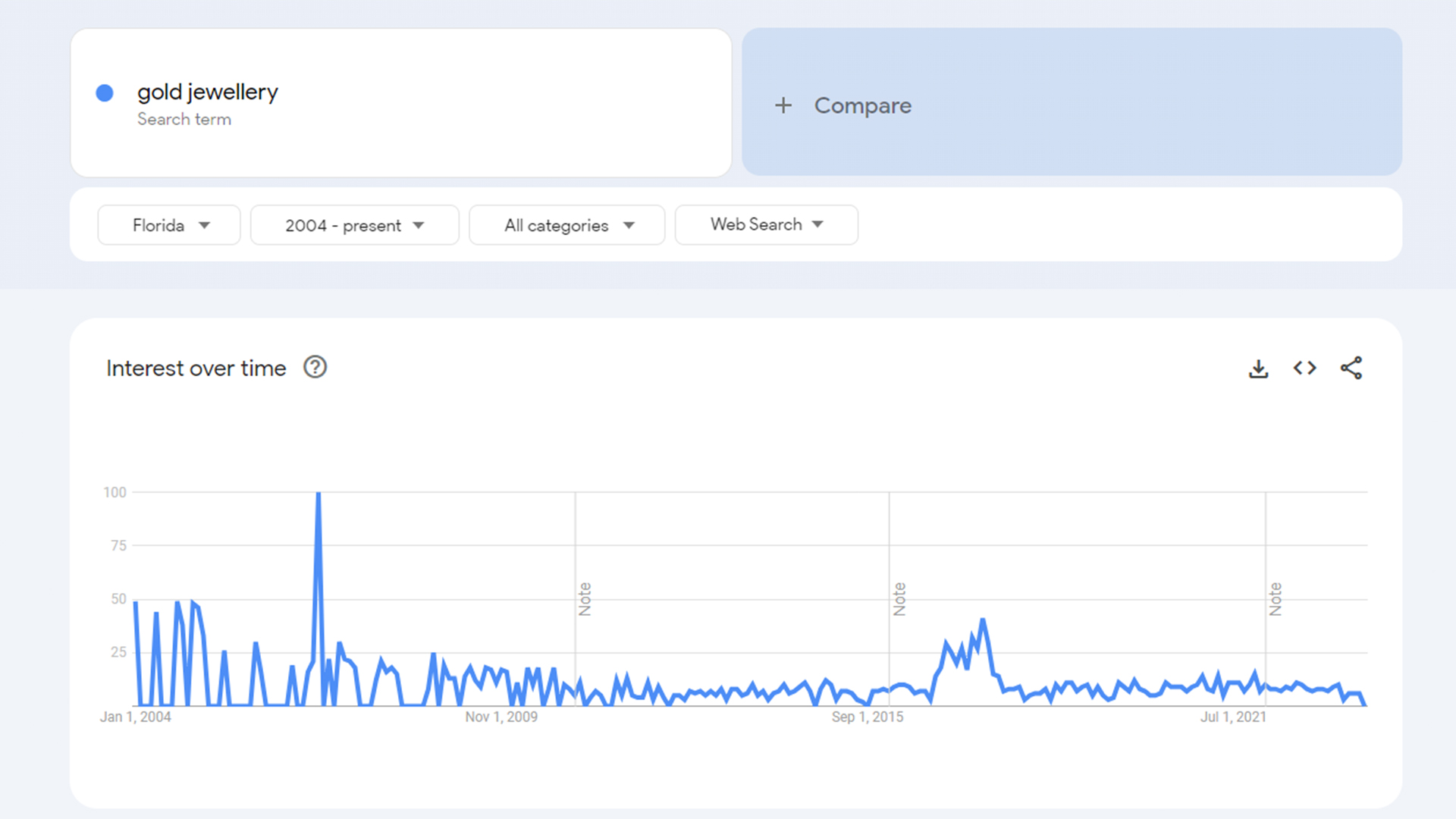This screenshot has height=819, width=1456.
Task: Click the Note marker near Jul 2021
Action: (1276, 599)
